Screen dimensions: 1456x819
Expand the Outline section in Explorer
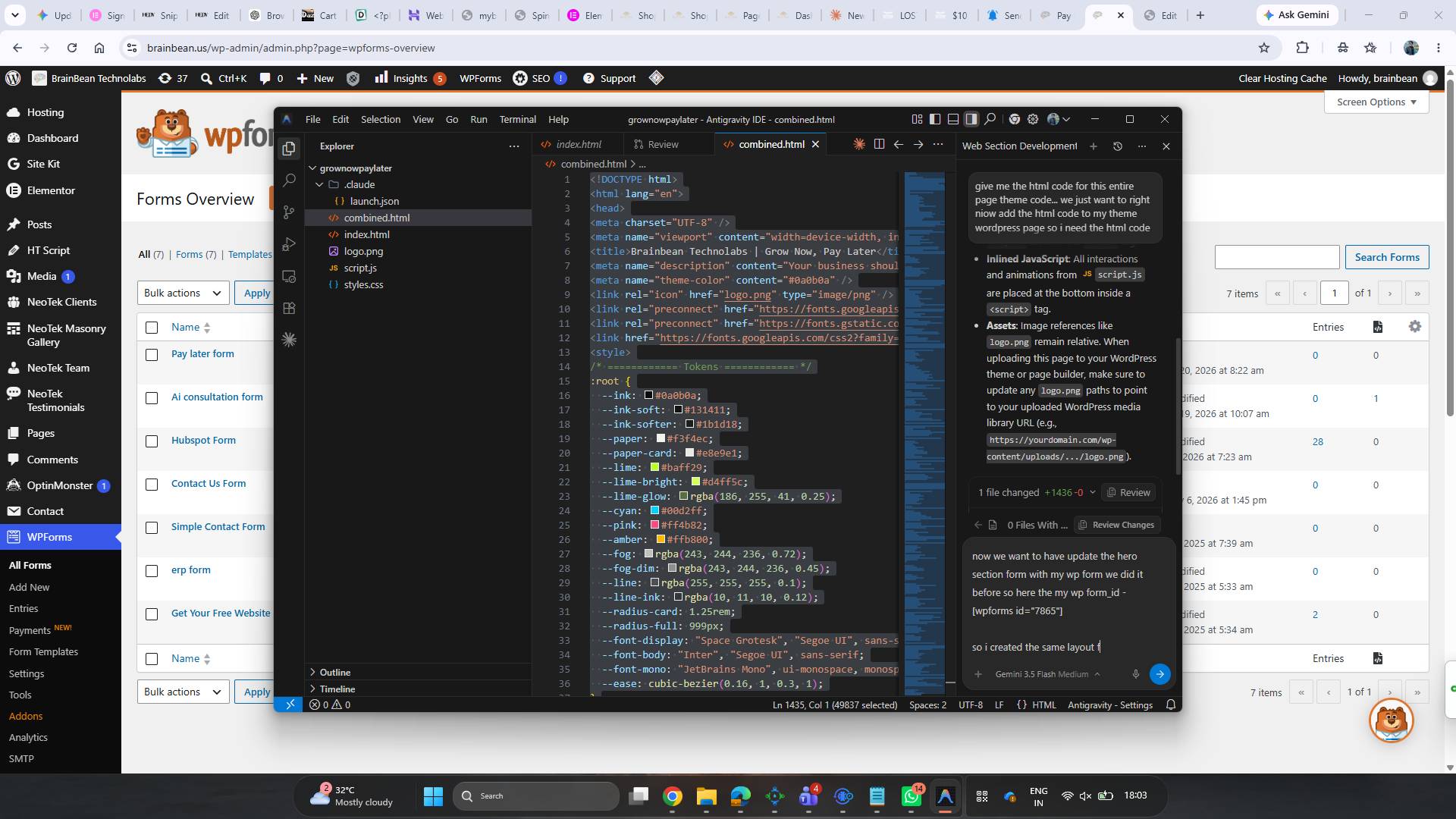(334, 673)
